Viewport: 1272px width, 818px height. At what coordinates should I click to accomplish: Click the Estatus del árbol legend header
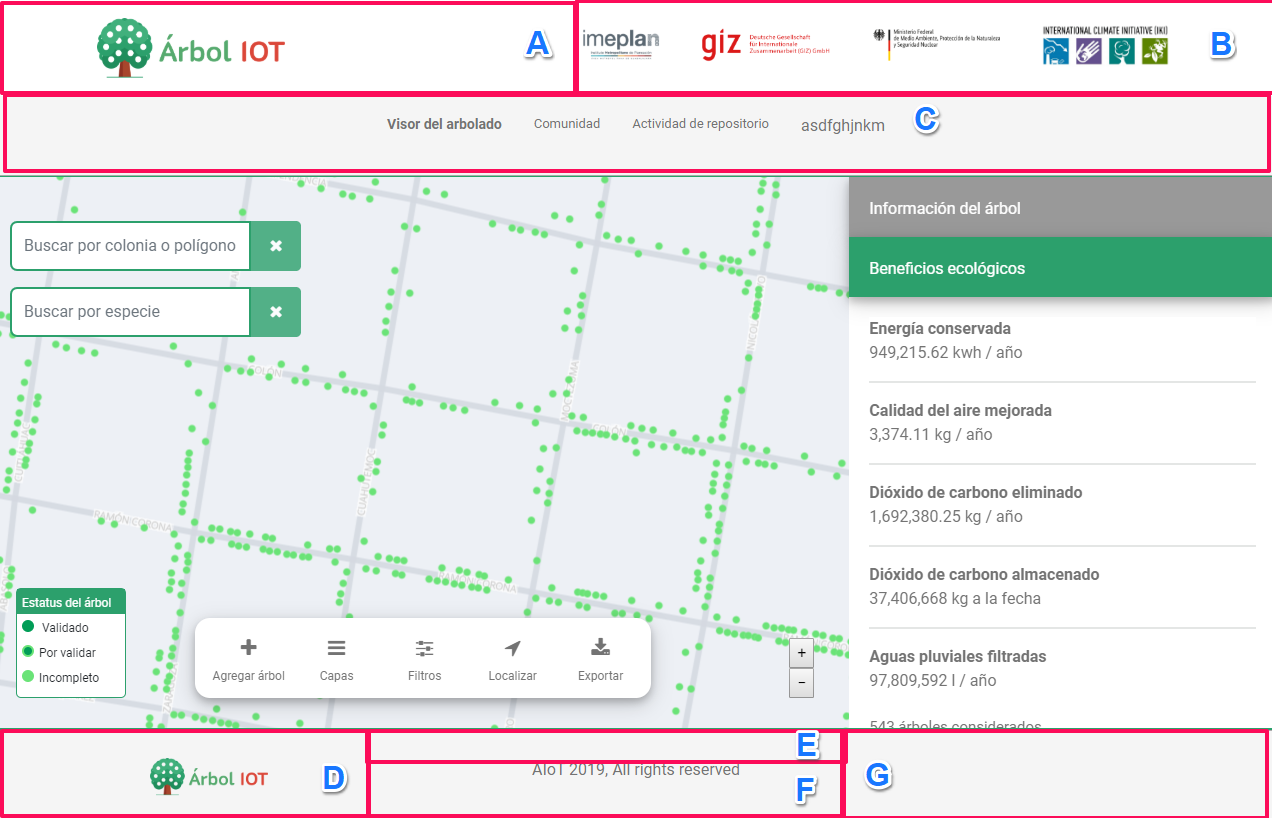(71, 602)
